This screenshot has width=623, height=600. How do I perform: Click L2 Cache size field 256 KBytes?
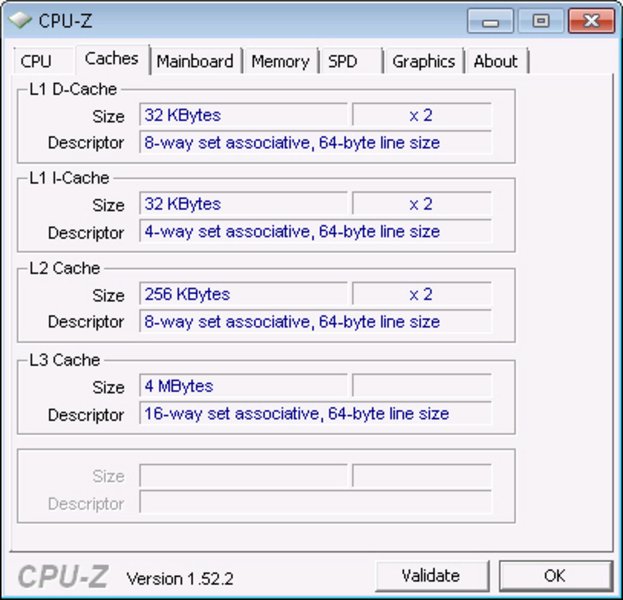(243, 294)
